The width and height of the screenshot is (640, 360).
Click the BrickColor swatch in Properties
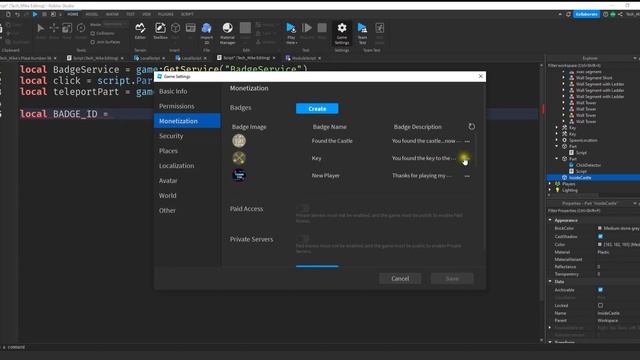pyautogui.click(x=600, y=228)
